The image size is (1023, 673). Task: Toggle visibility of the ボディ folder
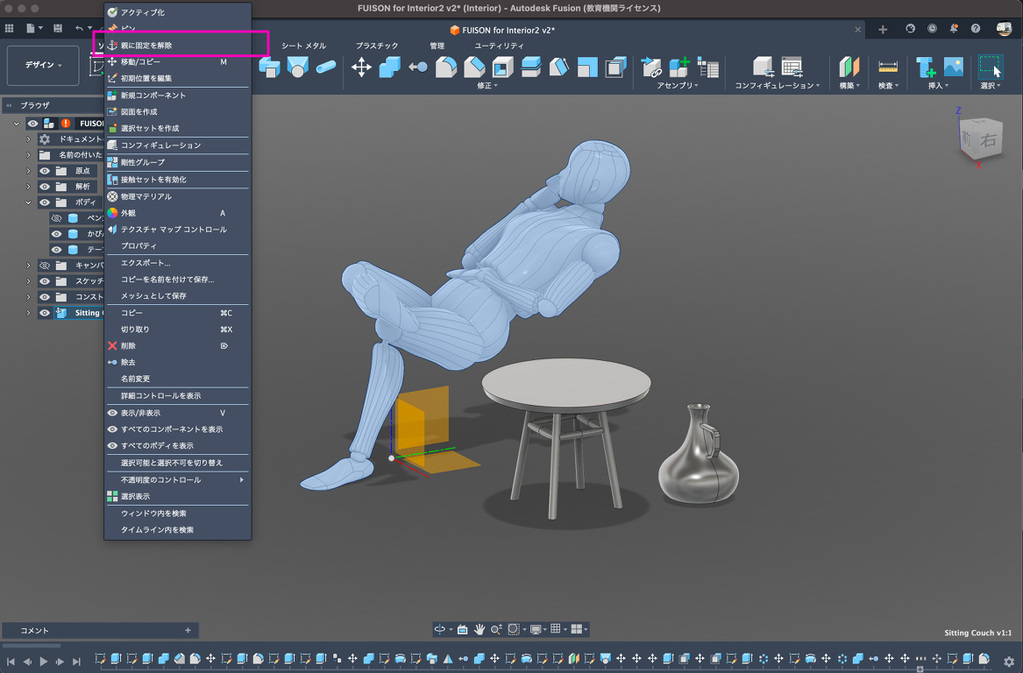[45, 202]
